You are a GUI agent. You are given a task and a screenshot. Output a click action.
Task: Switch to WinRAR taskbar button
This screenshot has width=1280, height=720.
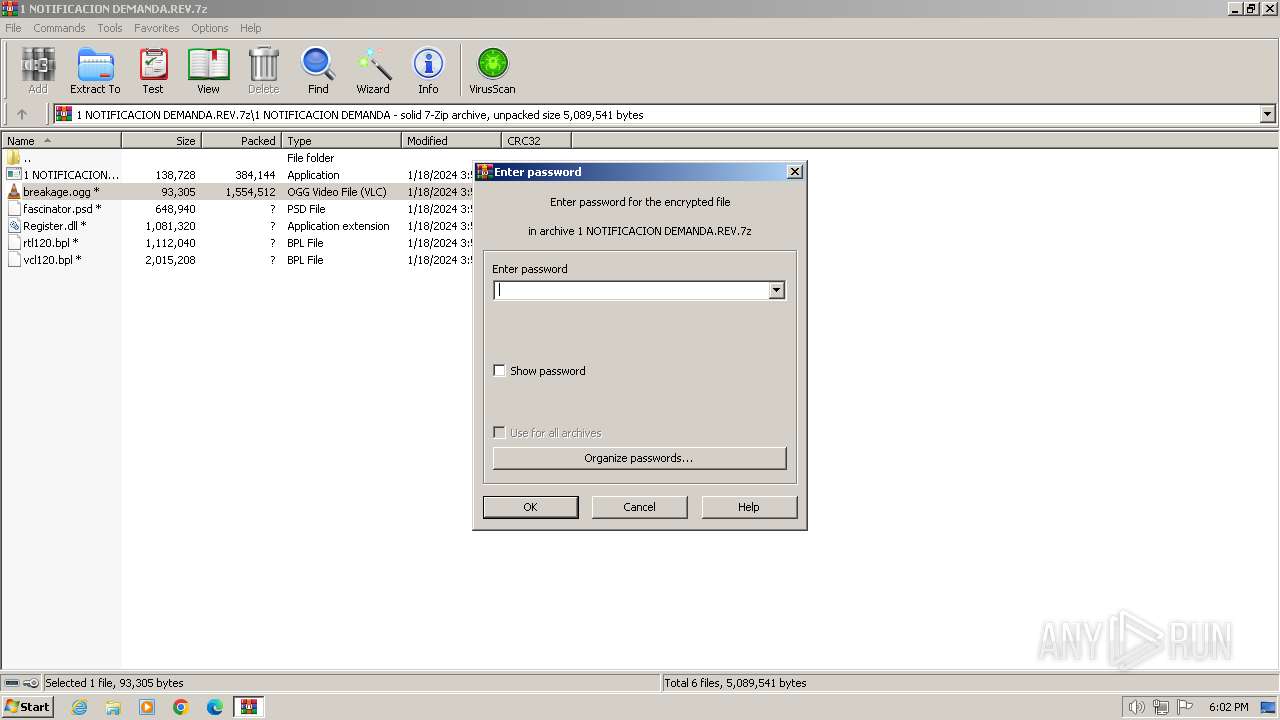[249, 707]
